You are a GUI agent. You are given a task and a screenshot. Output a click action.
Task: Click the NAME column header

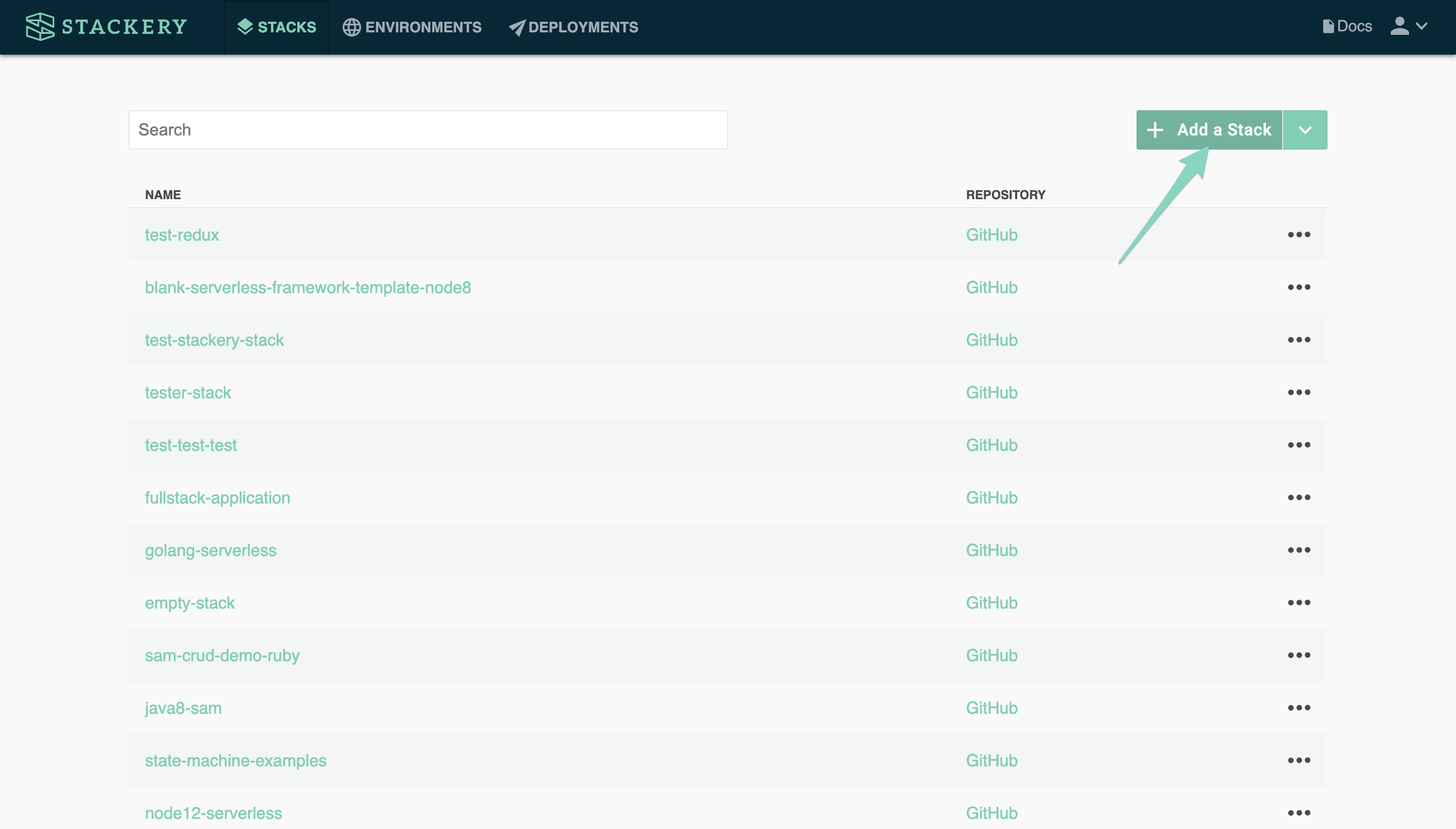(x=163, y=195)
